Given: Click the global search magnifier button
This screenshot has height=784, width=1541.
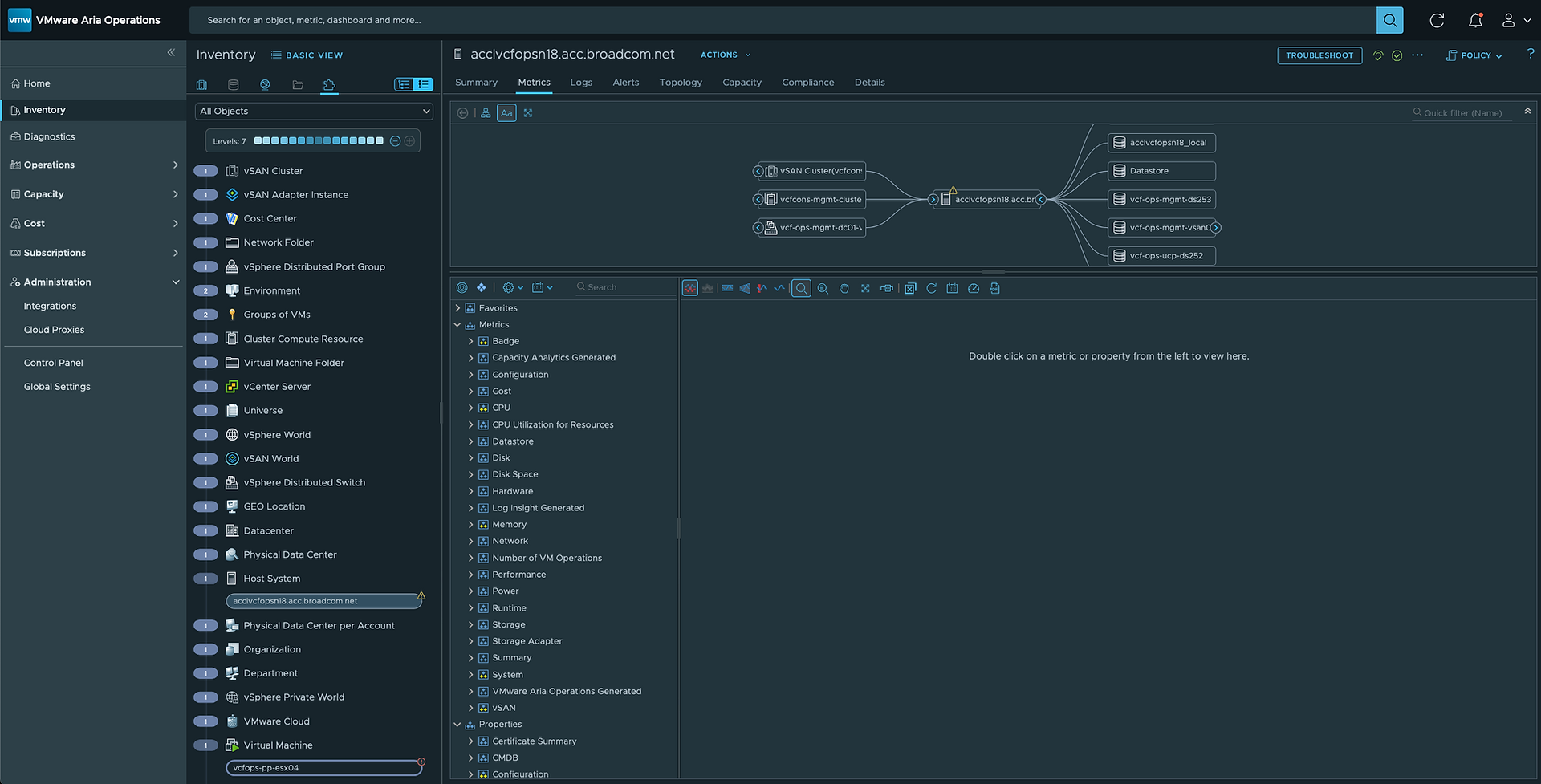Looking at the screenshot, I should pyautogui.click(x=1389, y=20).
